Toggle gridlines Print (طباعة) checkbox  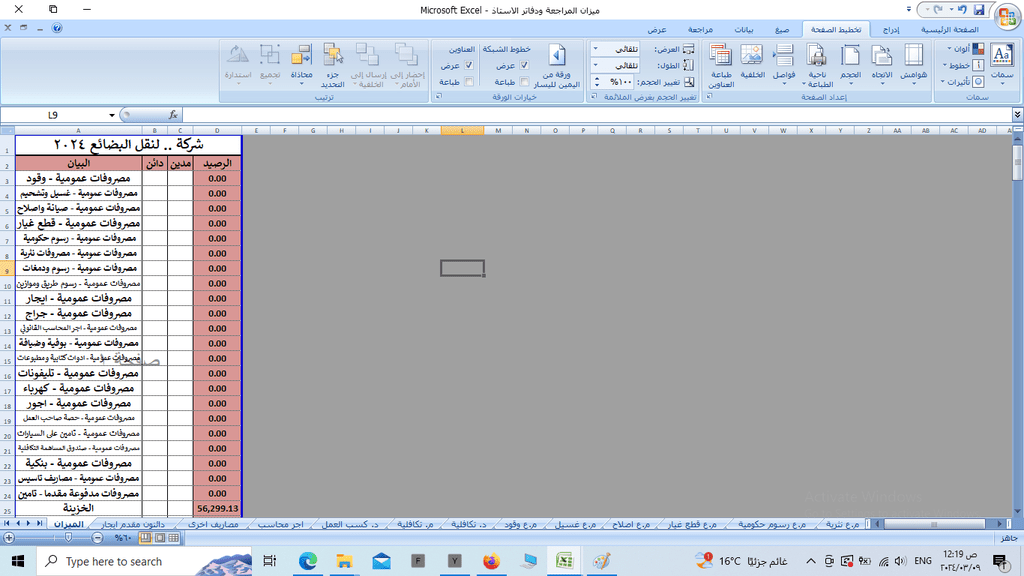click(524, 82)
